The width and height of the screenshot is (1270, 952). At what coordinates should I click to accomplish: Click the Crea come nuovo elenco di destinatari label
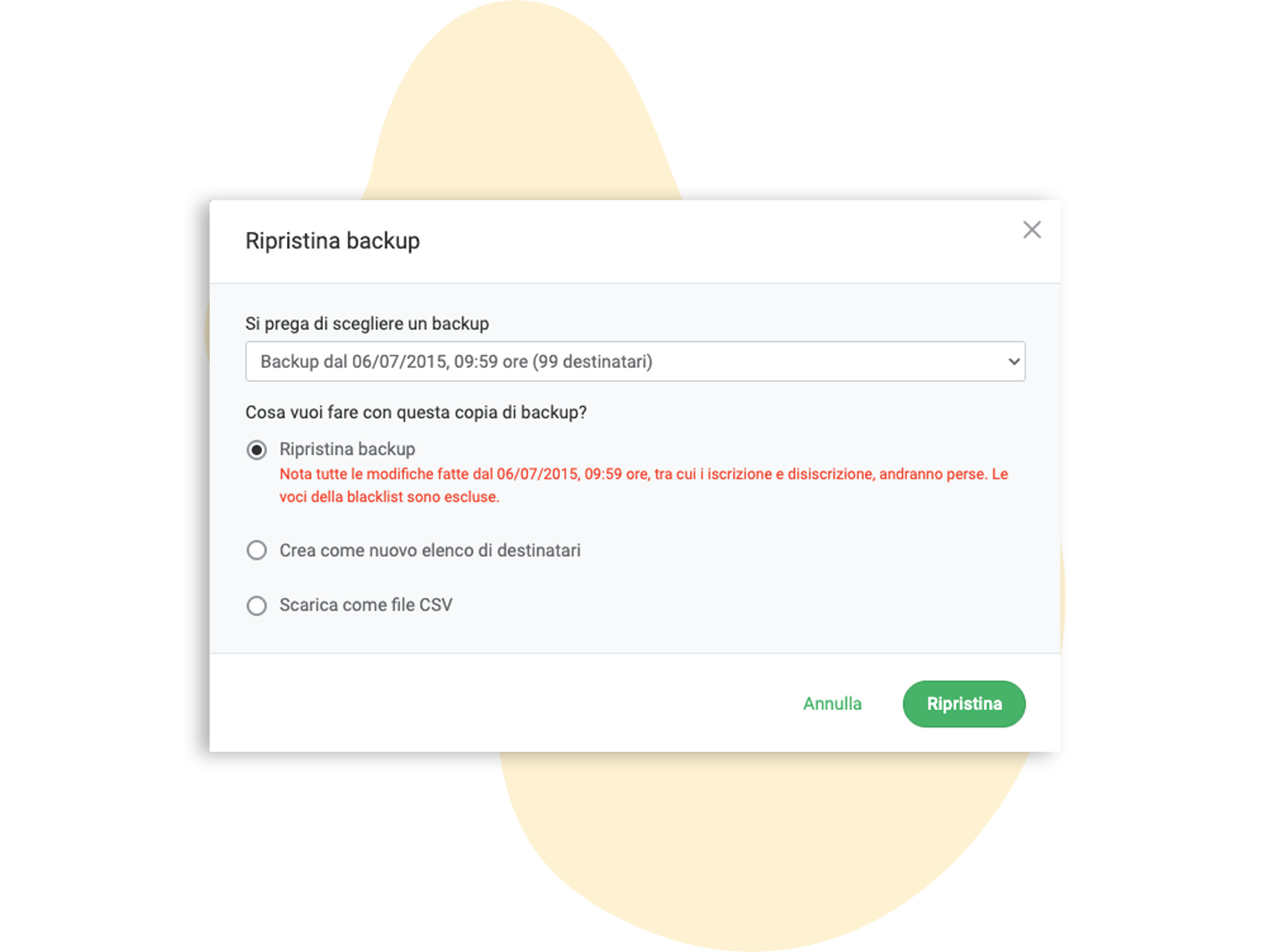click(429, 550)
